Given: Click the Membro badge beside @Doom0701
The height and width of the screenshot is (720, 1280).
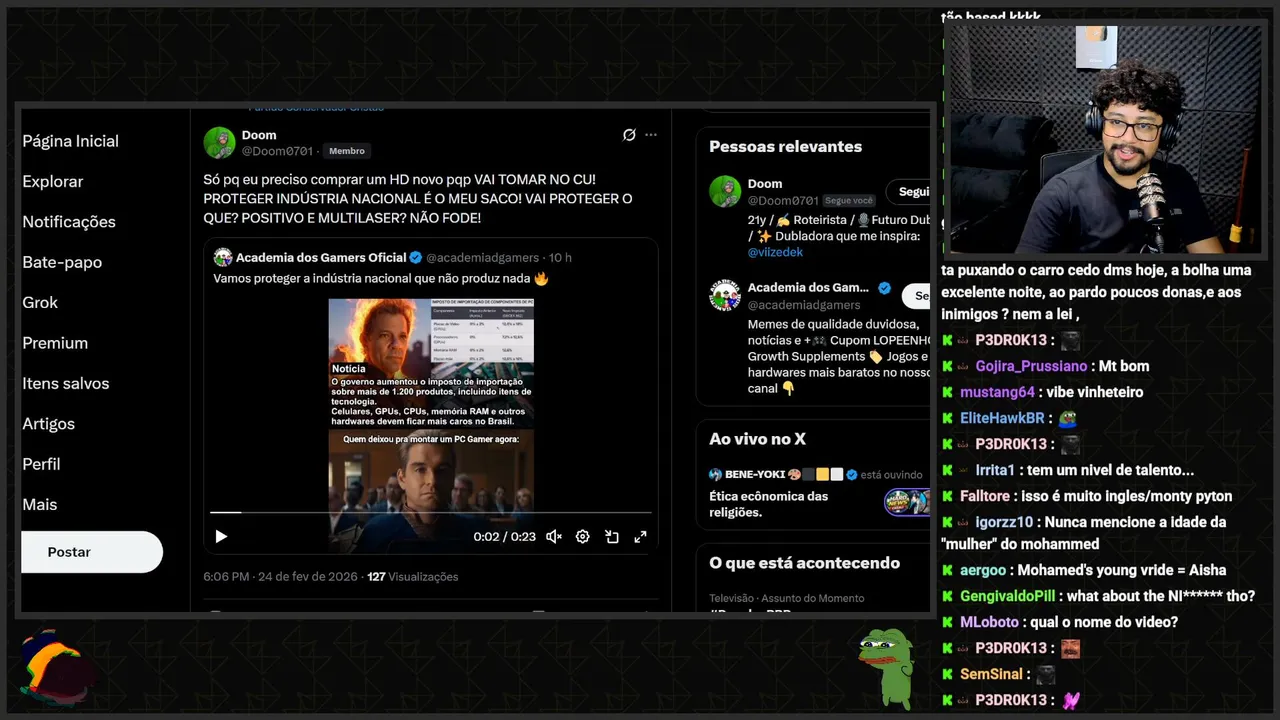Looking at the screenshot, I should (347, 151).
